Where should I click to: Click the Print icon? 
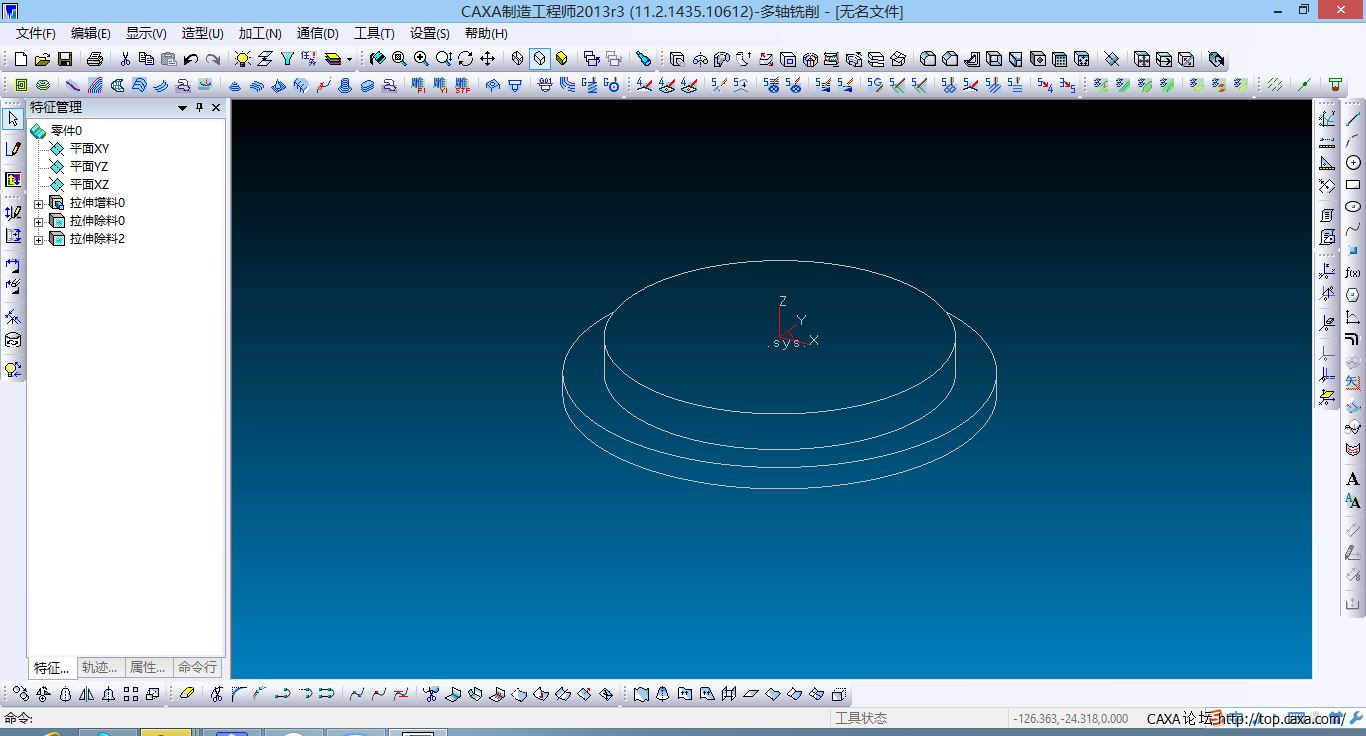(x=95, y=59)
